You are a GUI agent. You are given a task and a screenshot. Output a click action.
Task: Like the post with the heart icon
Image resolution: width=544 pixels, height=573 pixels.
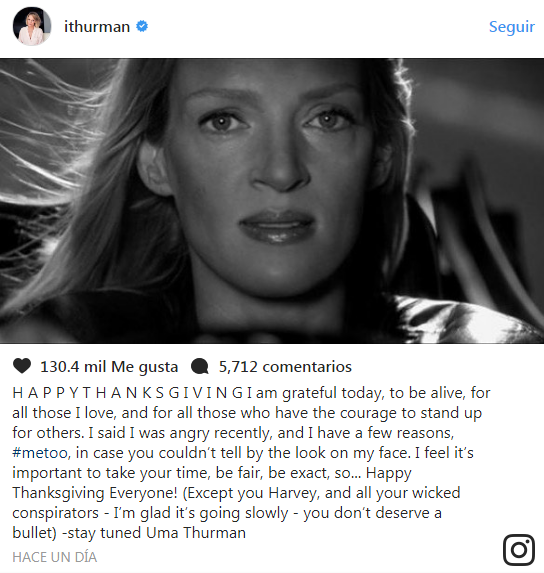22,366
